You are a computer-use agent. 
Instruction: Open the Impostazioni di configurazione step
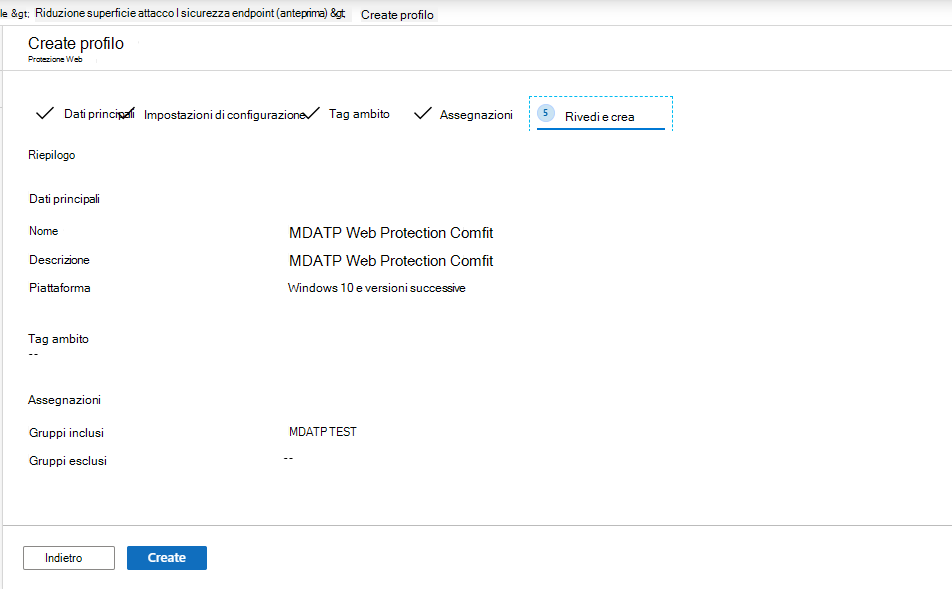coord(224,115)
